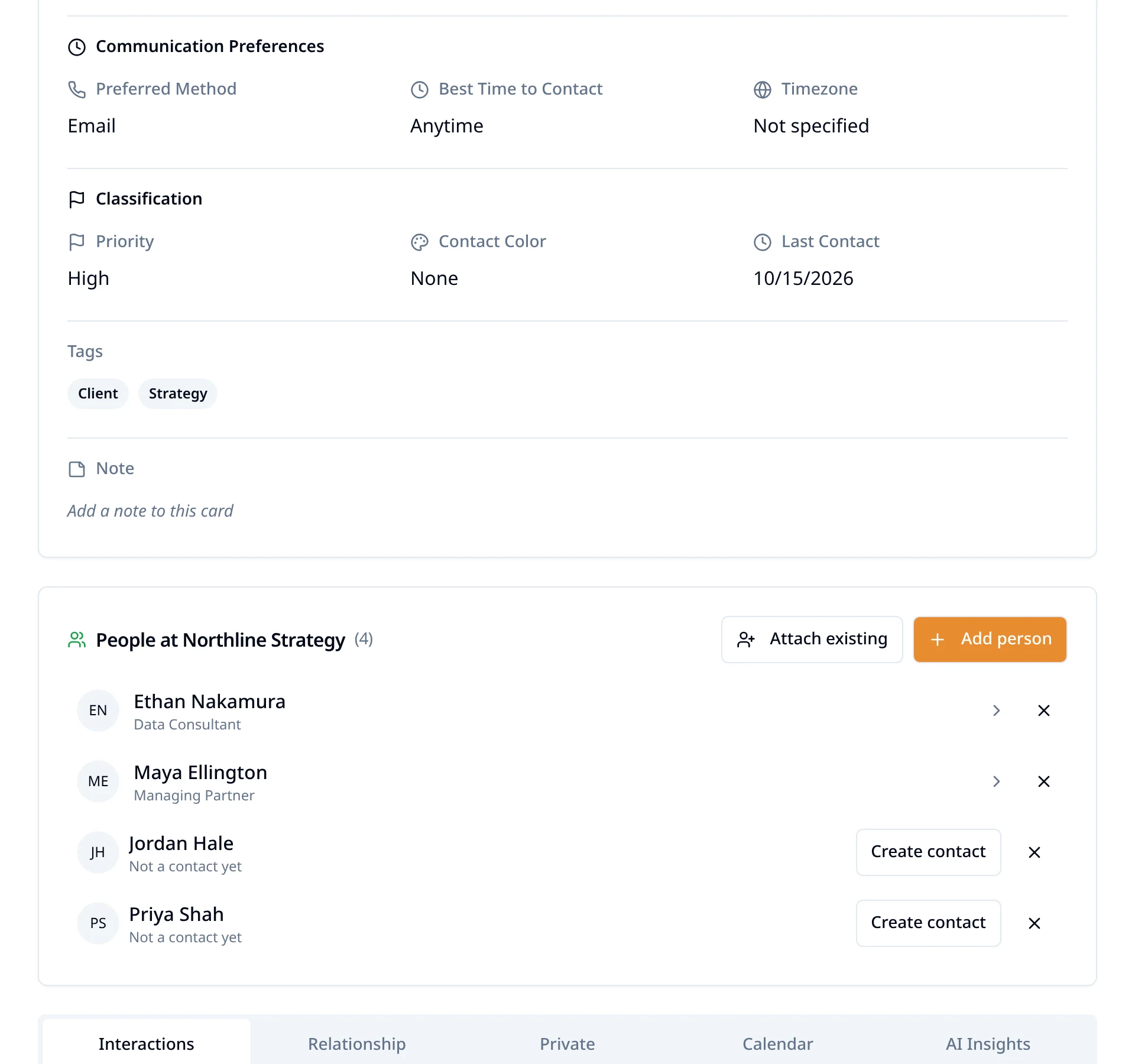The height and width of the screenshot is (1064, 1135).
Task: Click the Communication Preferences clock icon
Action: (77, 47)
